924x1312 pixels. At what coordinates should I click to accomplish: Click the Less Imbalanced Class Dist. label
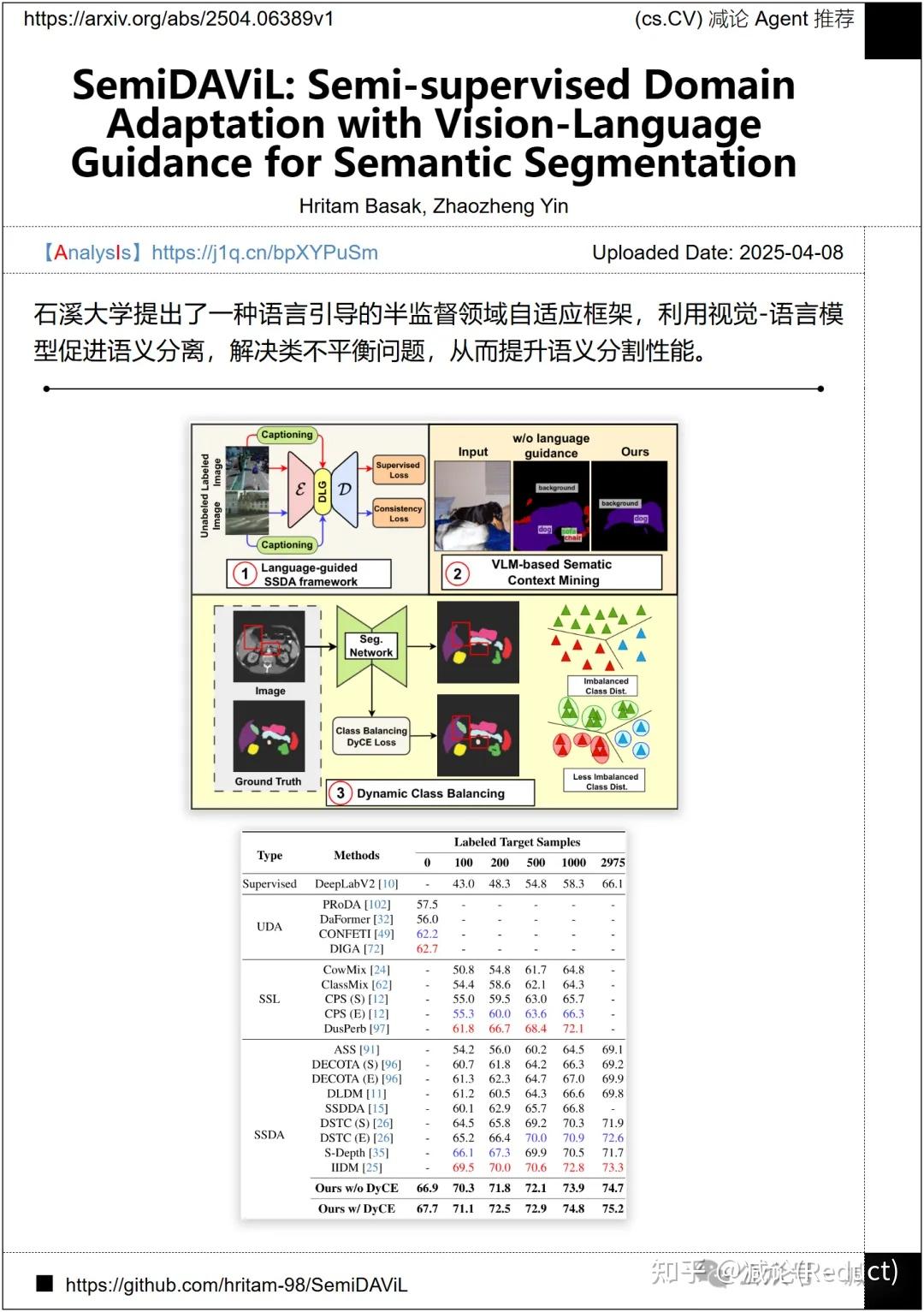point(606,781)
